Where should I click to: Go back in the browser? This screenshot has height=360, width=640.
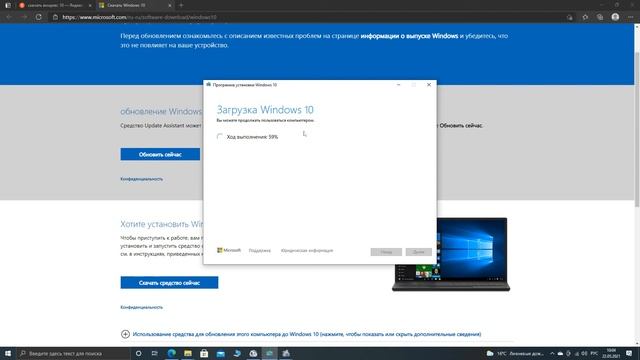(x=9, y=17)
